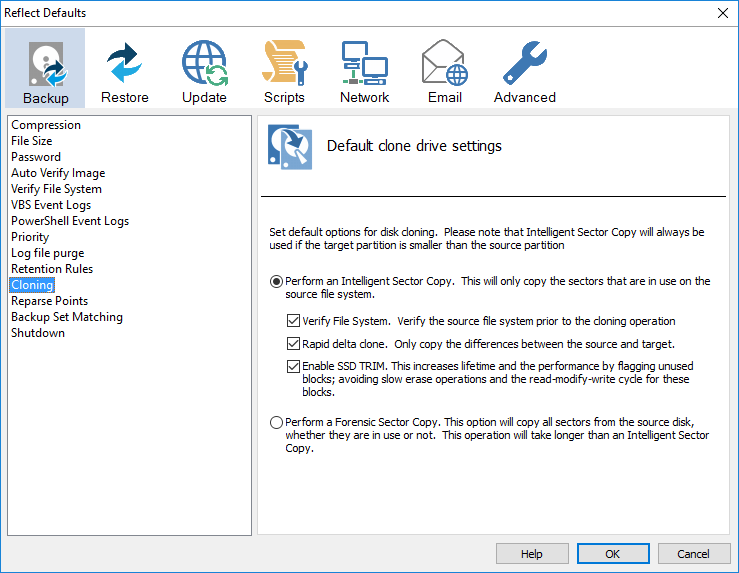The image size is (739, 573).
Task: Open the Network computers icon
Action: [364, 64]
